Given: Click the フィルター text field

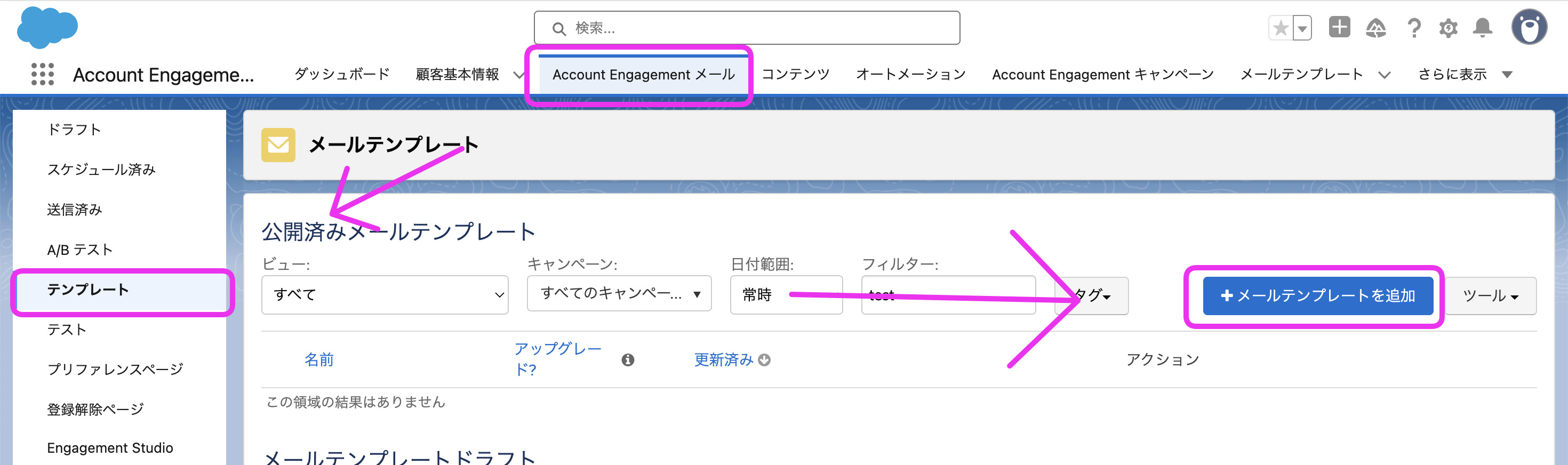Looking at the screenshot, I should pos(948,294).
